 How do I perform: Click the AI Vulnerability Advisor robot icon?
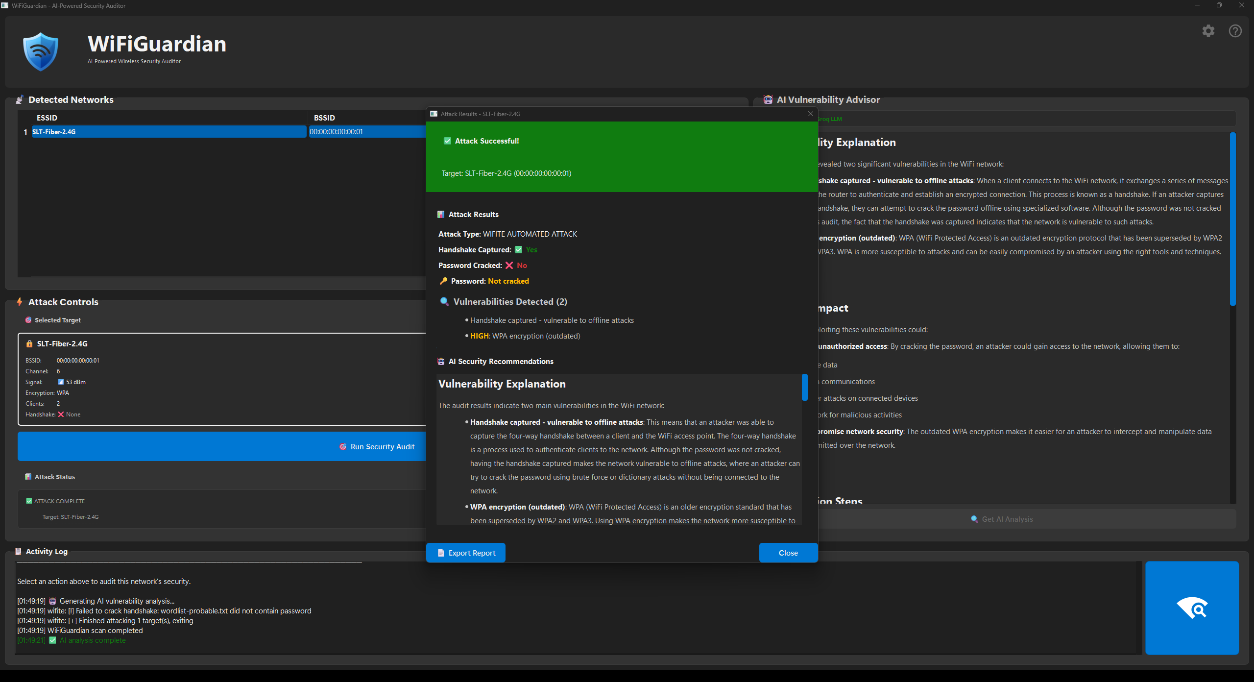click(767, 100)
